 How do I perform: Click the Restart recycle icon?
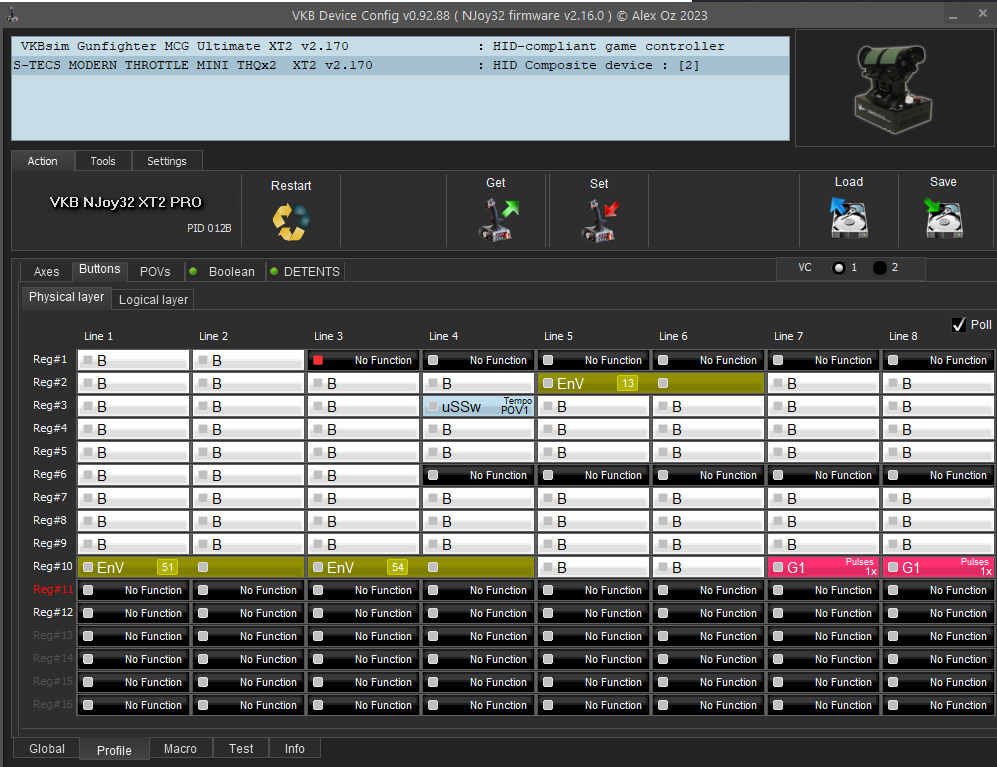(x=291, y=221)
